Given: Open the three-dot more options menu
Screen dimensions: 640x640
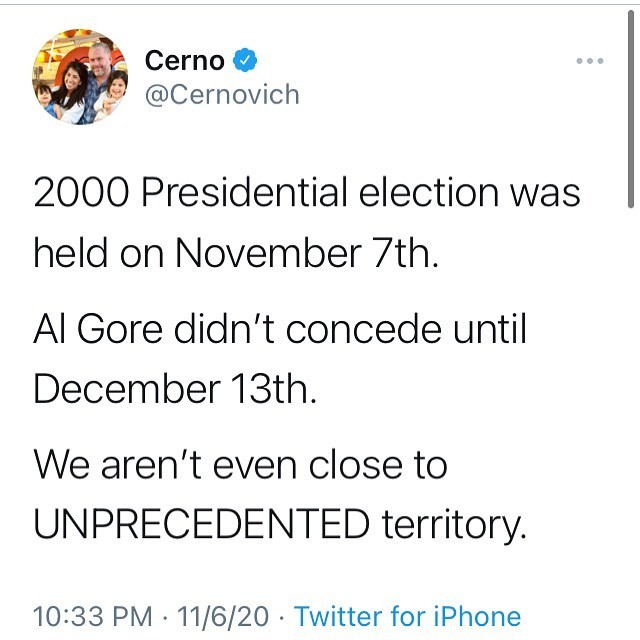Looking at the screenshot, I should (591, 61).
